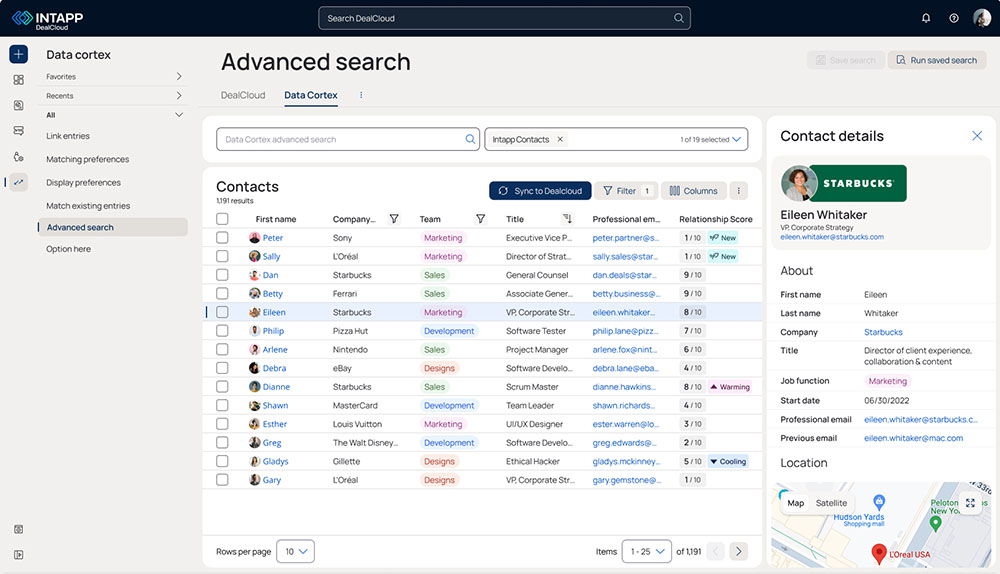Viewport: 1000px width, 574px height.
Task: Click the blue plus create button
Action: 18,54
